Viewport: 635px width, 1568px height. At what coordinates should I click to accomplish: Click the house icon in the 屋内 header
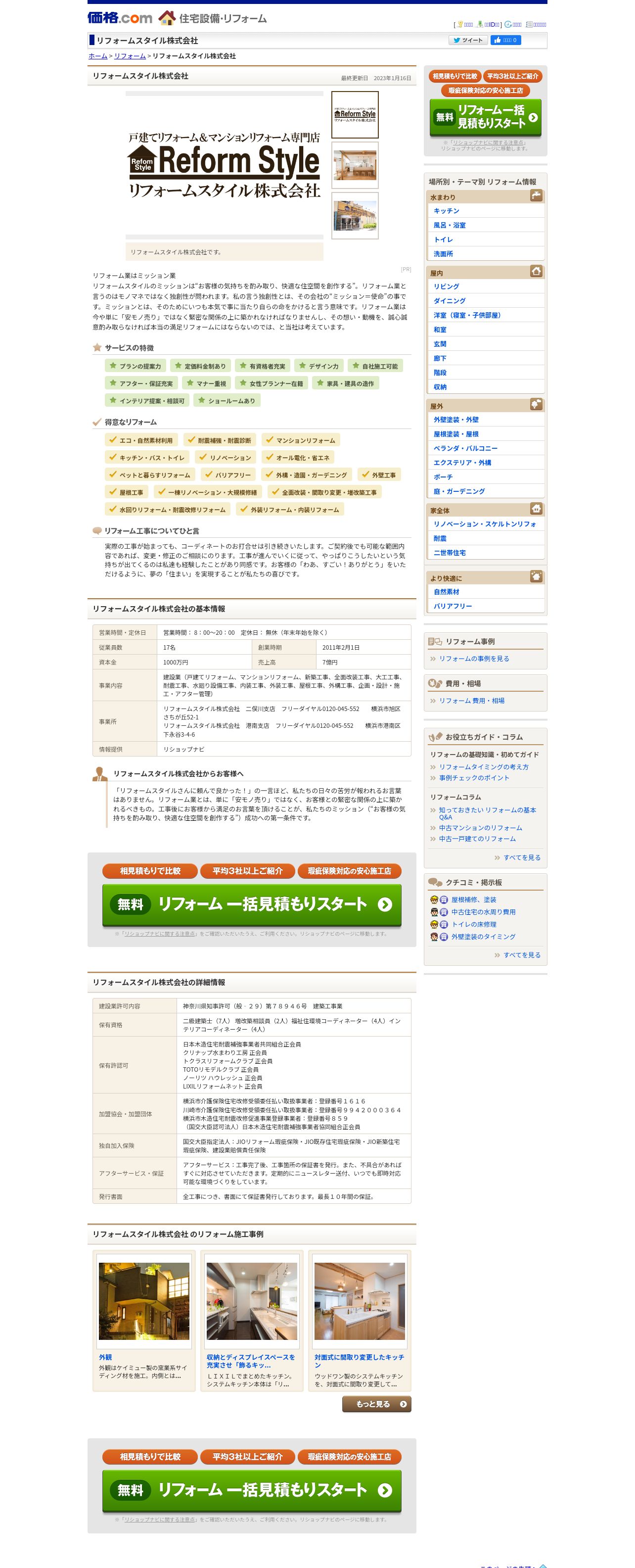click(x=536, y=271)
